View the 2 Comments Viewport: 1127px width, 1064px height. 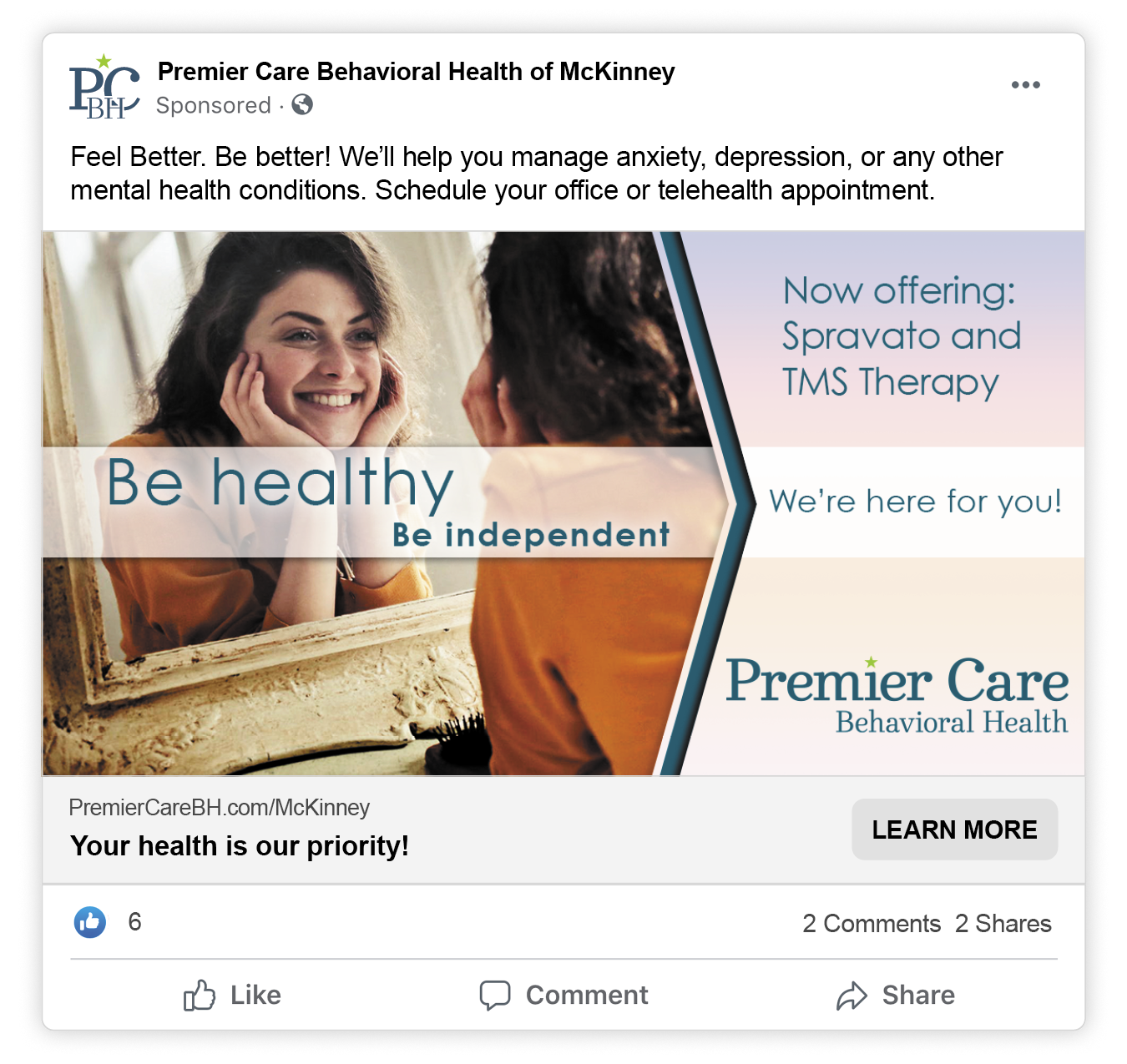click(x=872, y=924)
